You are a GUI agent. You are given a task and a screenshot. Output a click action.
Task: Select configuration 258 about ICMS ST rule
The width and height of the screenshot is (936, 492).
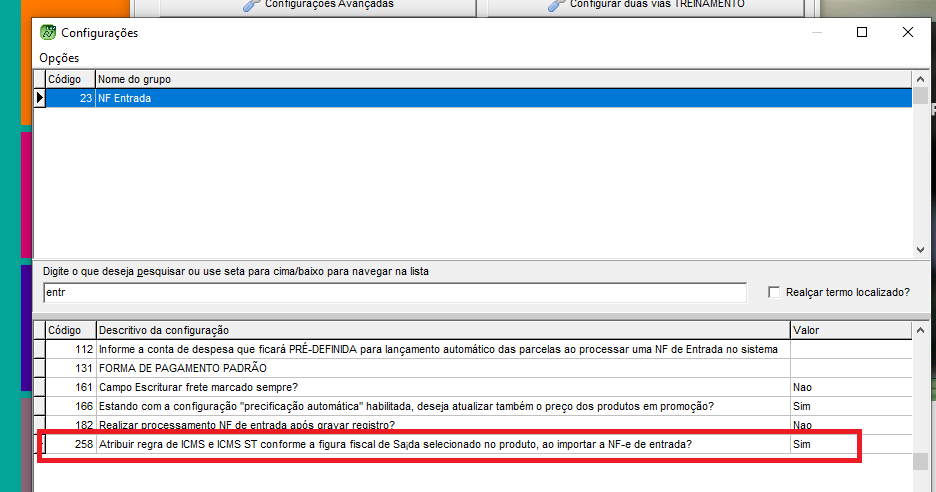400,443
